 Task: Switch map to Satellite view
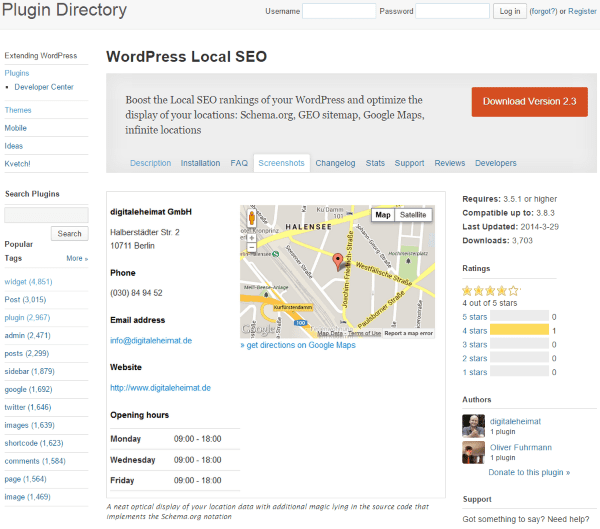pyautogui.click(x=413, y=215)
